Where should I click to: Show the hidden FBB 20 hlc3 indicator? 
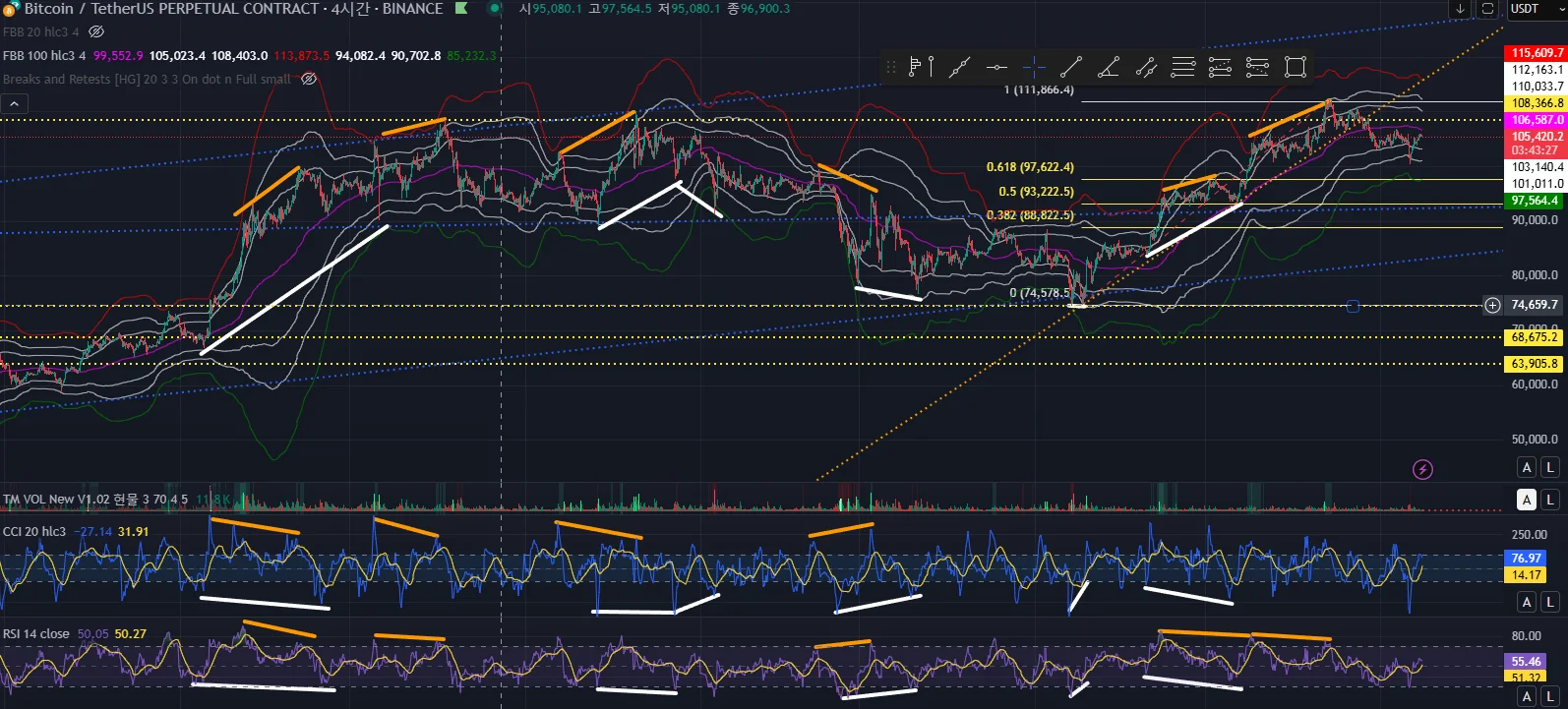pyautogui.click(x=96, y=31)
